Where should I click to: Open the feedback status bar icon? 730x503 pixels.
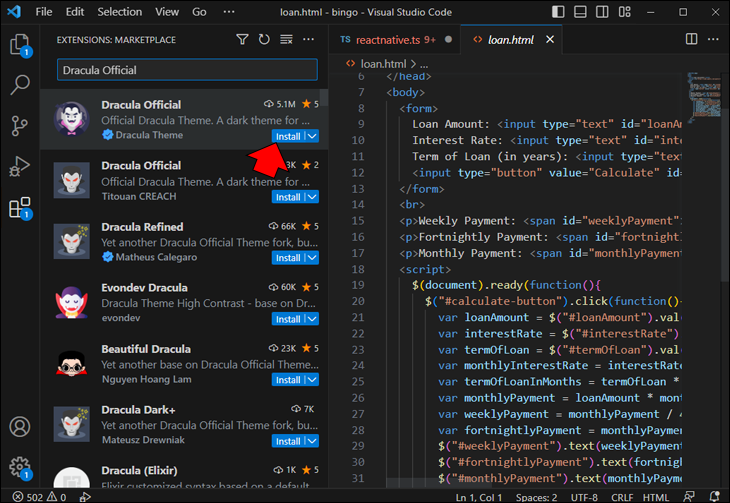[689, 497]
